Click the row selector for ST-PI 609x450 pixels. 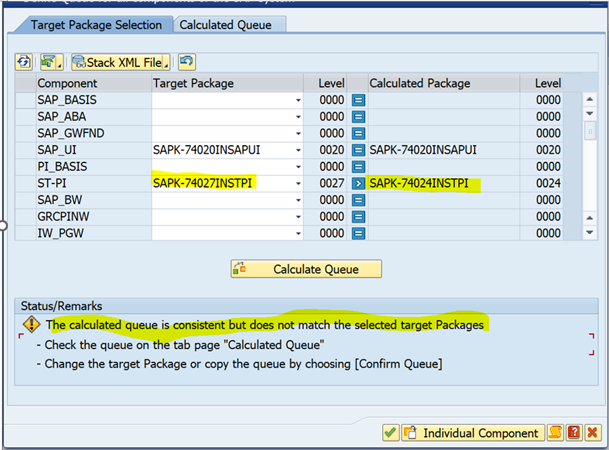coord(26,183)
